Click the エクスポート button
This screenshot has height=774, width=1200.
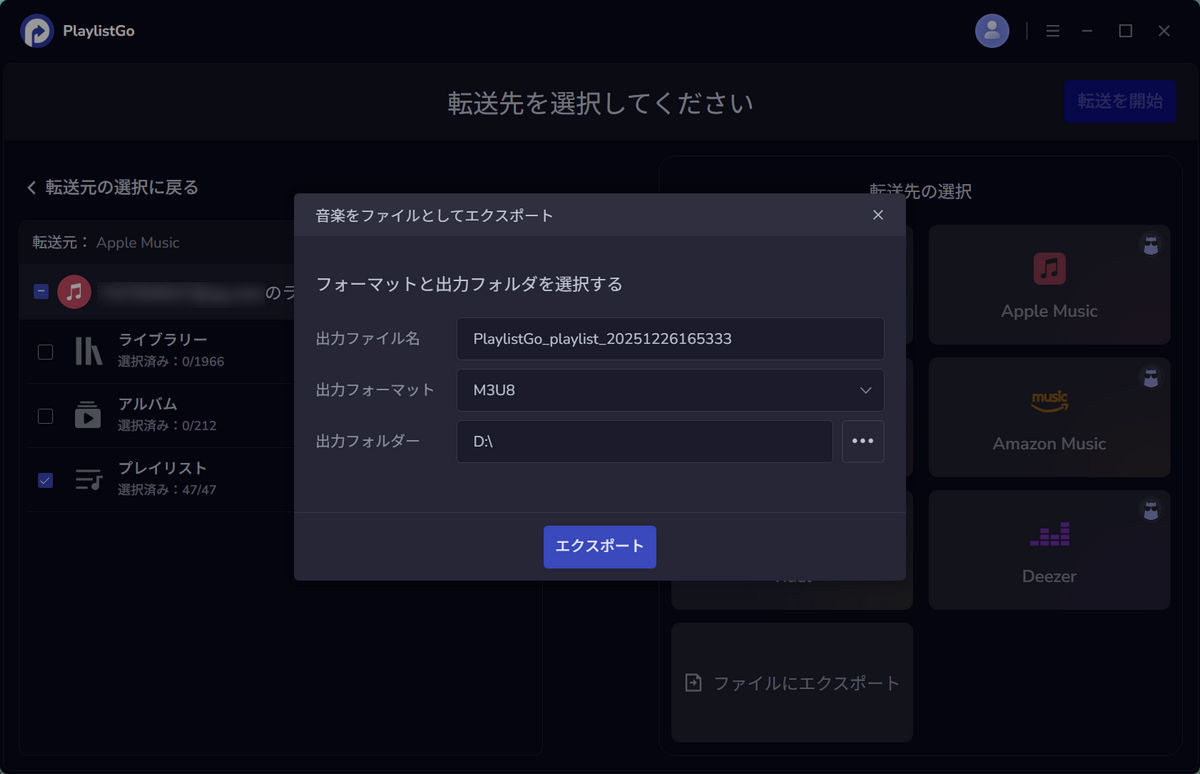(x=599, y=546)
